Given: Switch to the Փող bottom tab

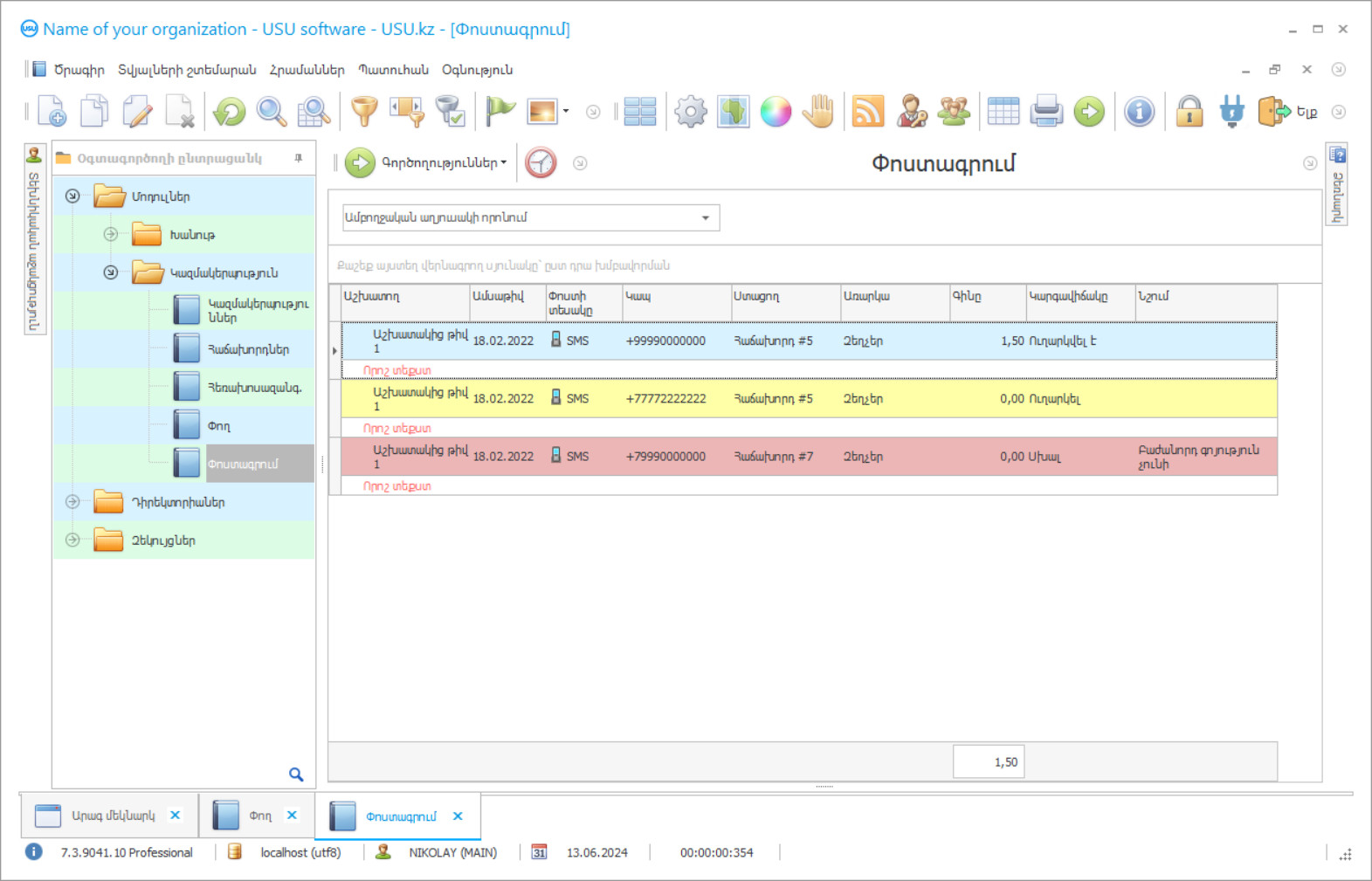Looking at the screenshot, I should click(259, 816).
